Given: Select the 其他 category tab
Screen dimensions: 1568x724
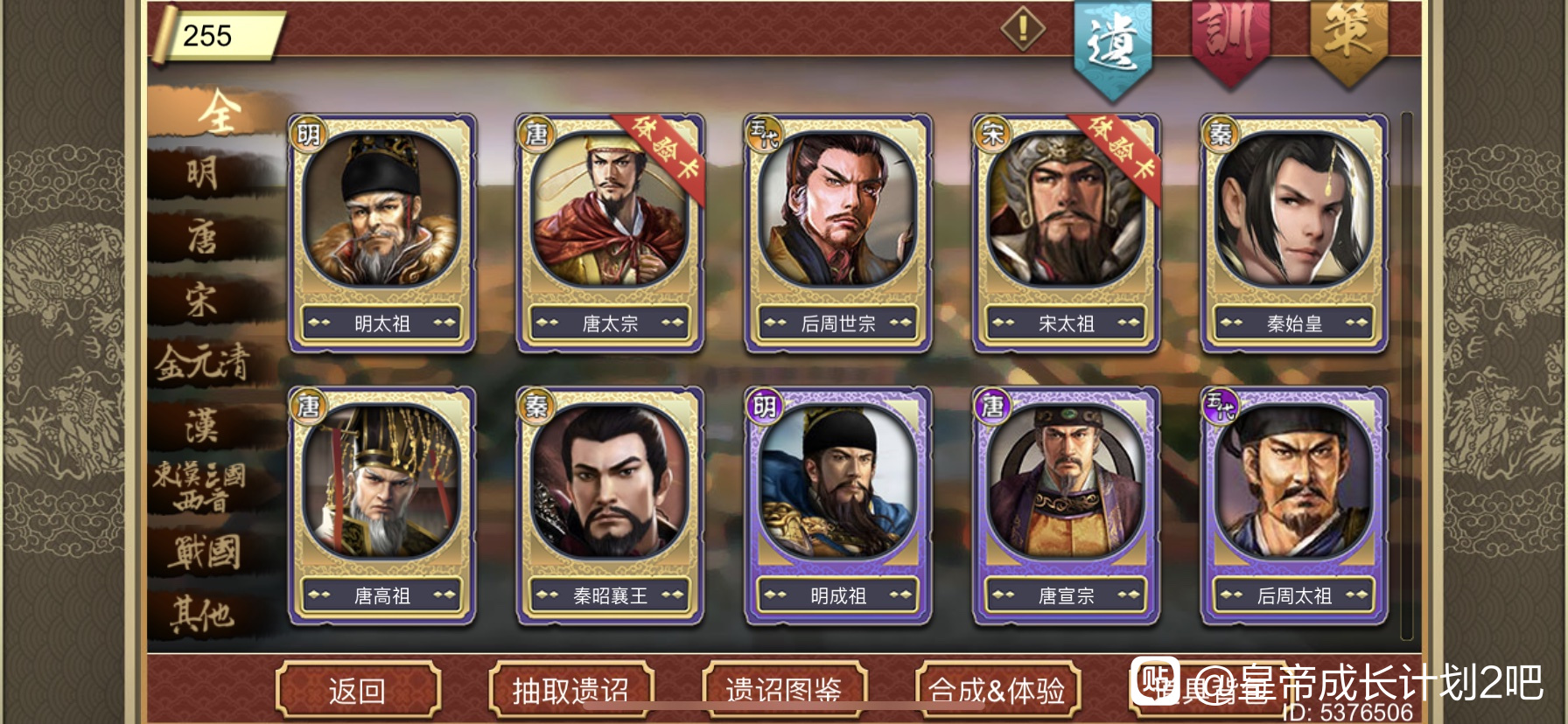Looking at the screenshot, I should tap(203, 614).
